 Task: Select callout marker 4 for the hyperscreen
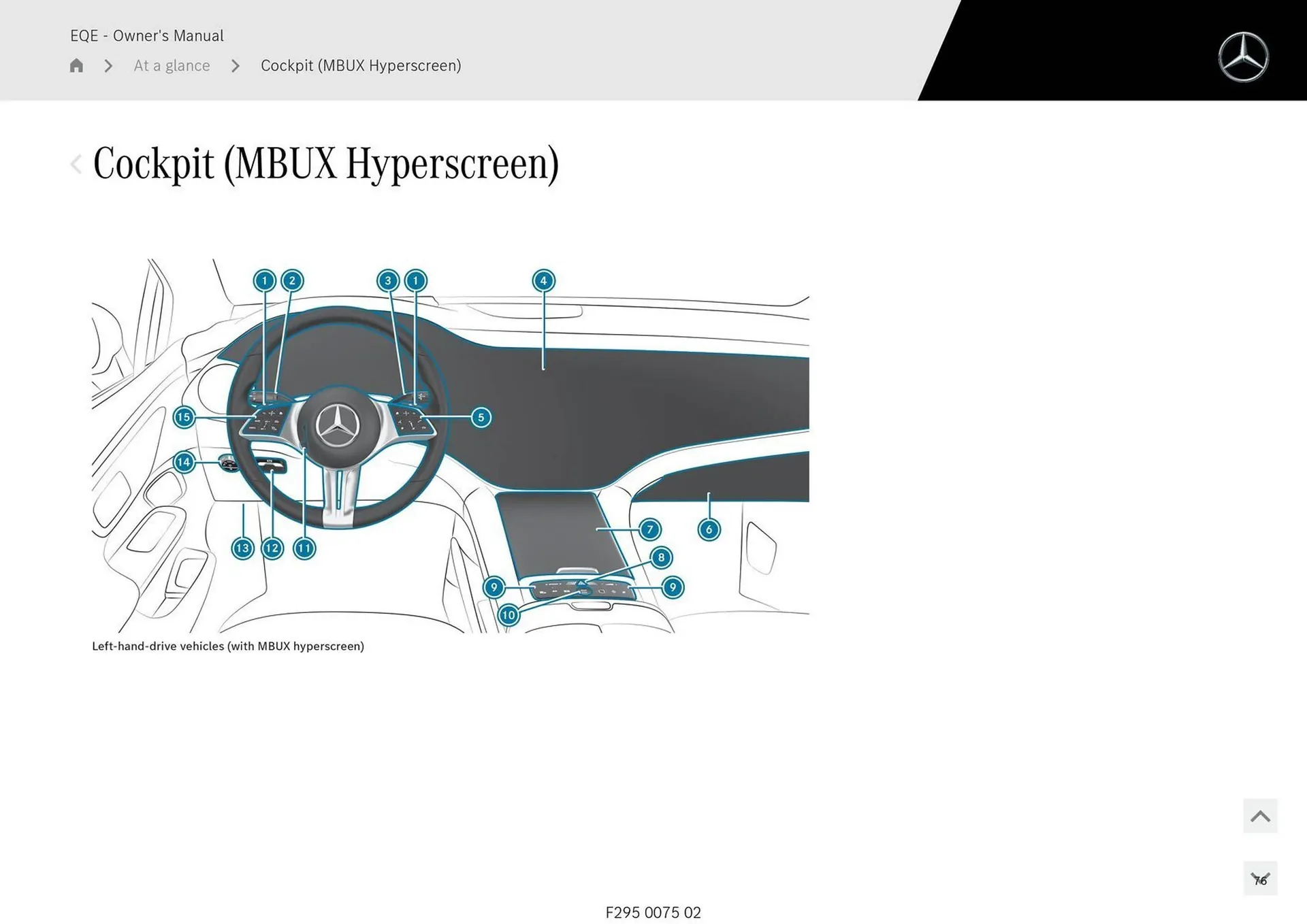coord(543,280)
